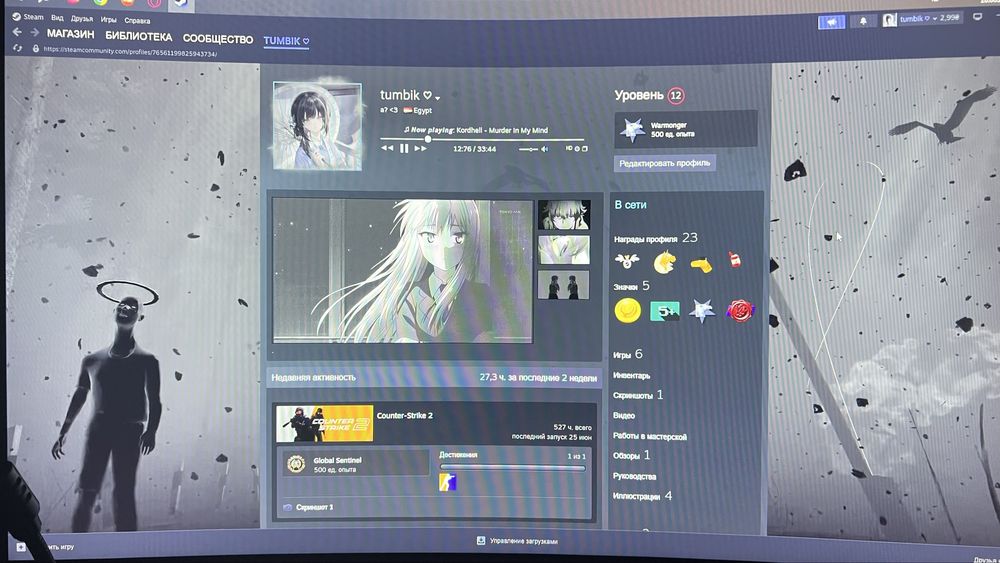The width and height of the screenshot is (1000, 563).
Task: Go to the МАГАЗИН tab
Action: point(71,34)
